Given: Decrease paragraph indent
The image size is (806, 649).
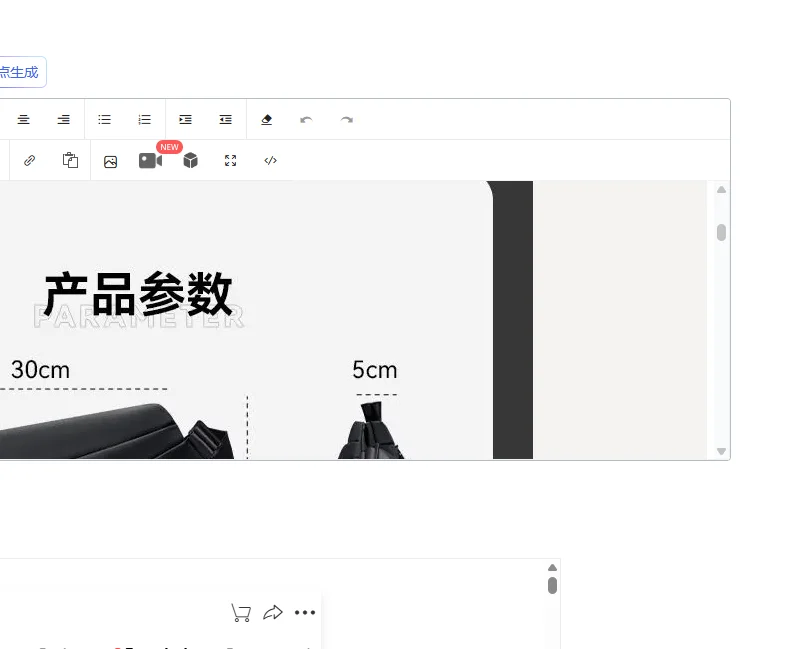Looking at the screenshot, I should tap(225, 120).
